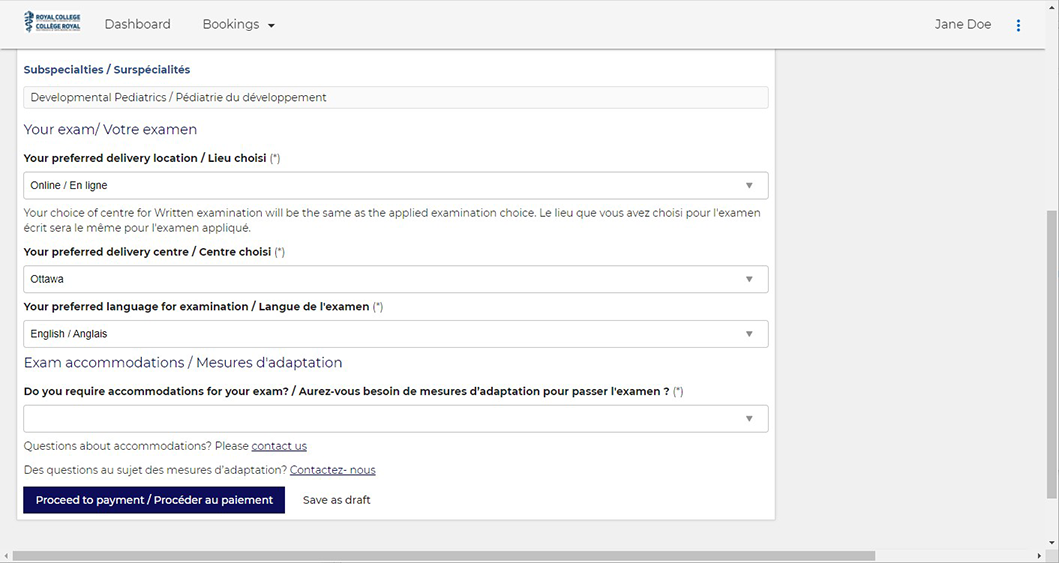
Task: Open the empty accommodations dropdown
Action: [396, 419]
